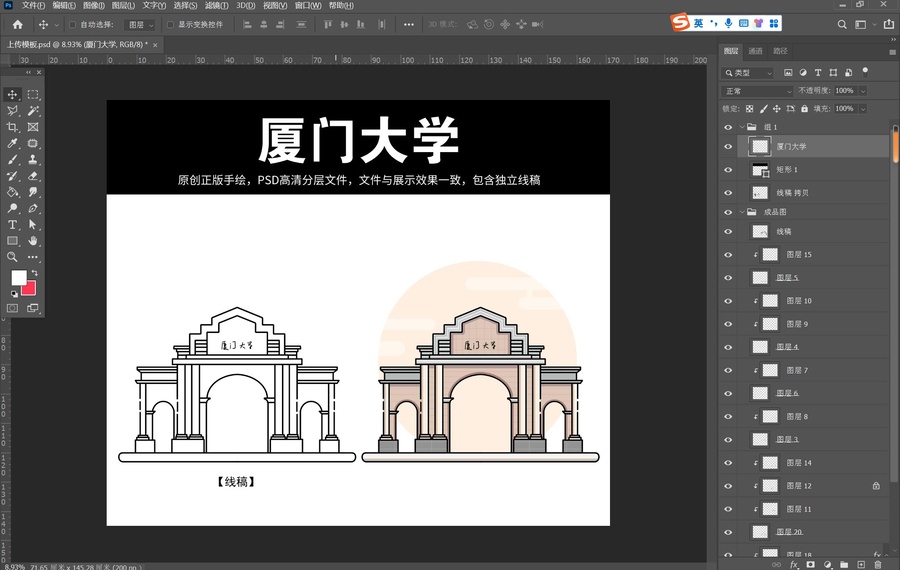
Task: Open the 滤镜(T) menu
Action: [216, 6]
